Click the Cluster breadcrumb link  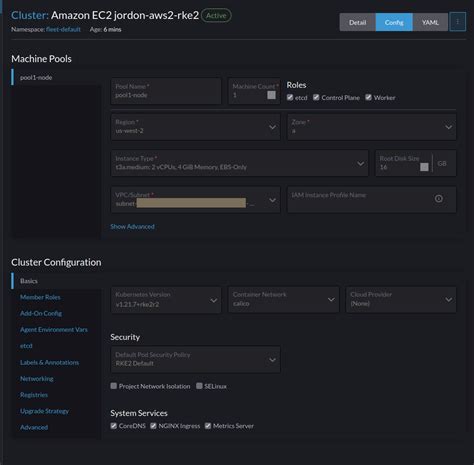pyautogui.click(x=30, y=15)
